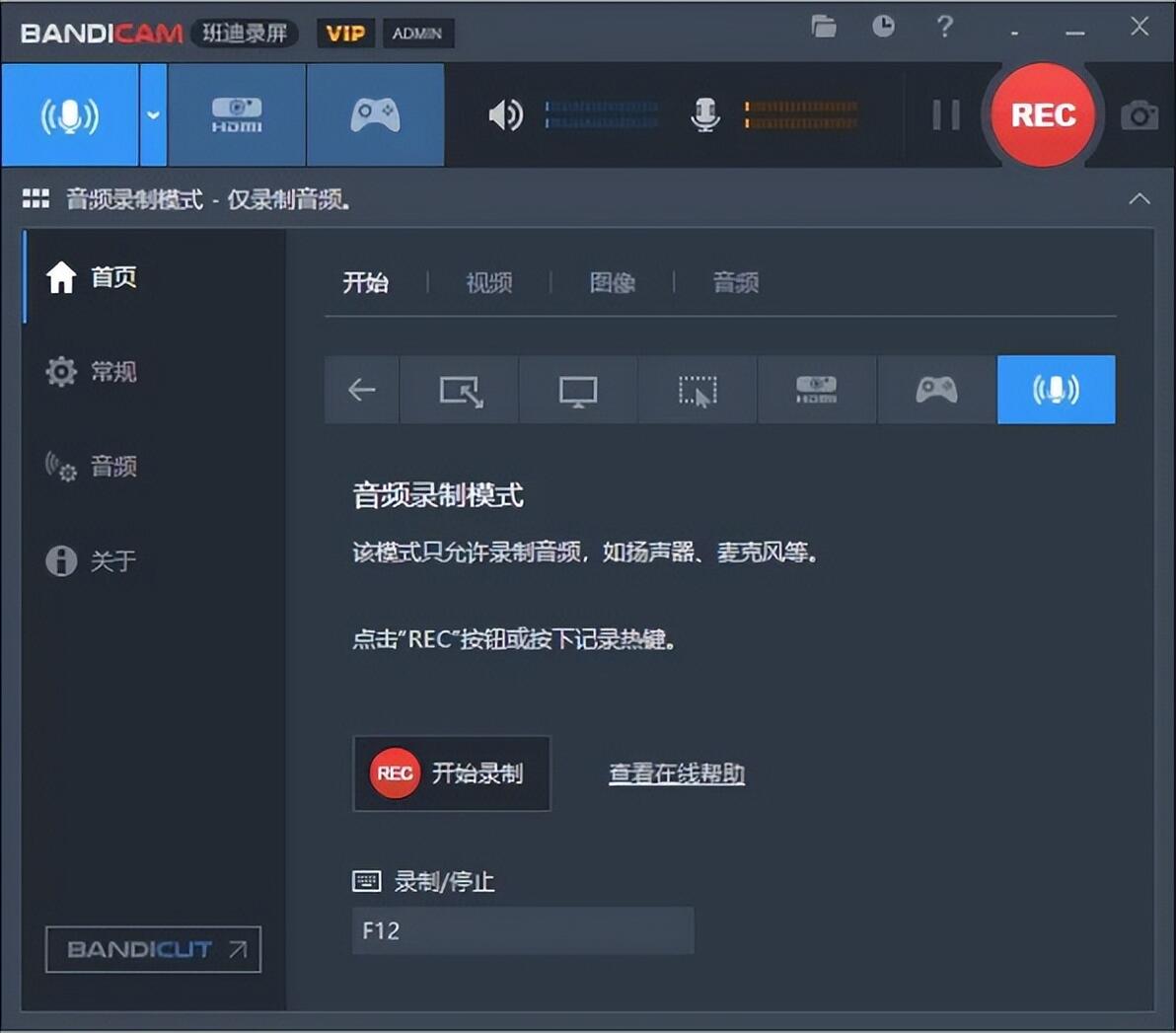Image resolution: width=1176 pixels, height=1033 pixels.
Task: Switch to the 视频 tab
Action: click(489, 283)
